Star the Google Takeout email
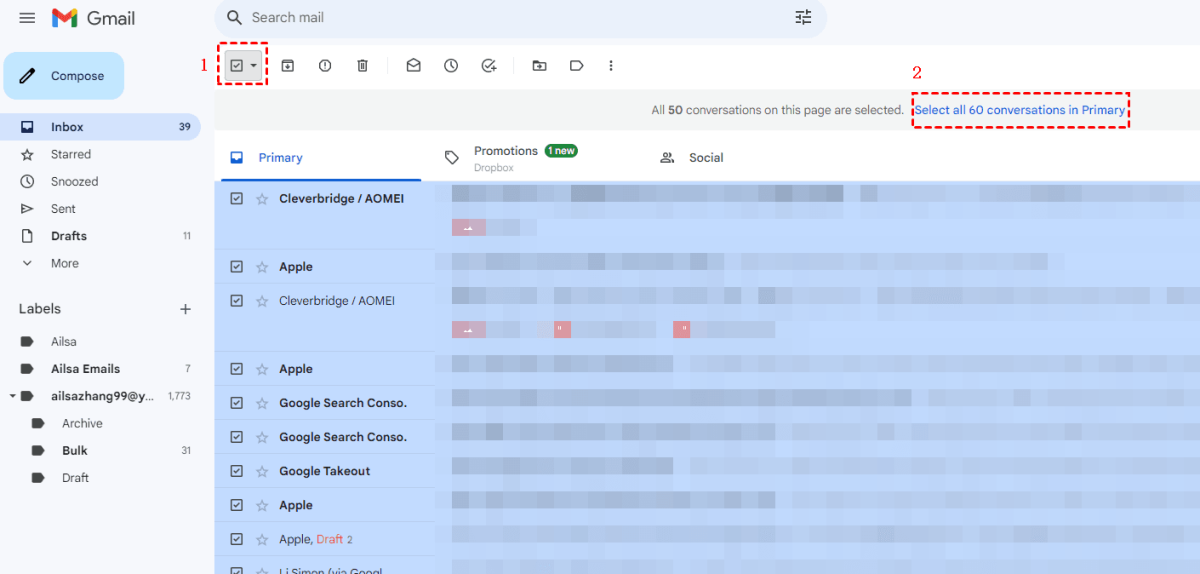Viewport: 1200px width, 574px height. click(x=262, y=471)
